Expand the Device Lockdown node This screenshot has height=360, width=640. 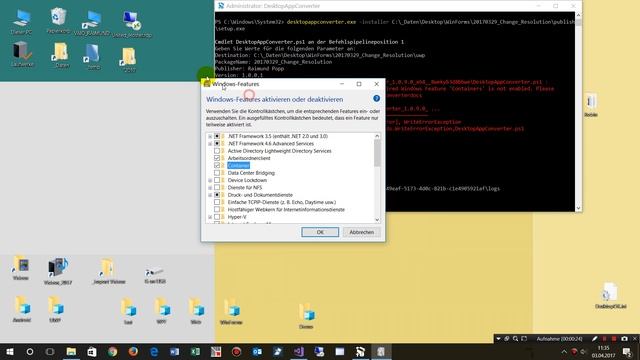(210, 180)
